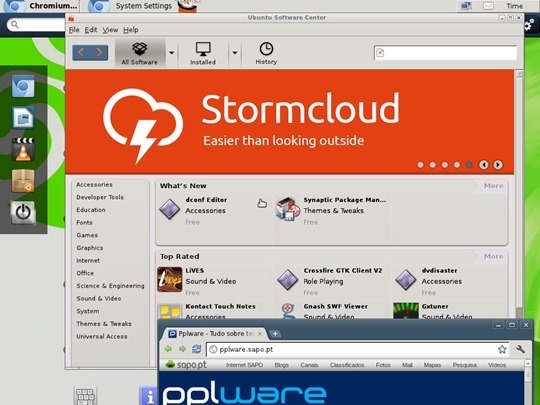Open the Science & Engineering category
Viewport: 540px width, 405px height.
coord(110,286)
